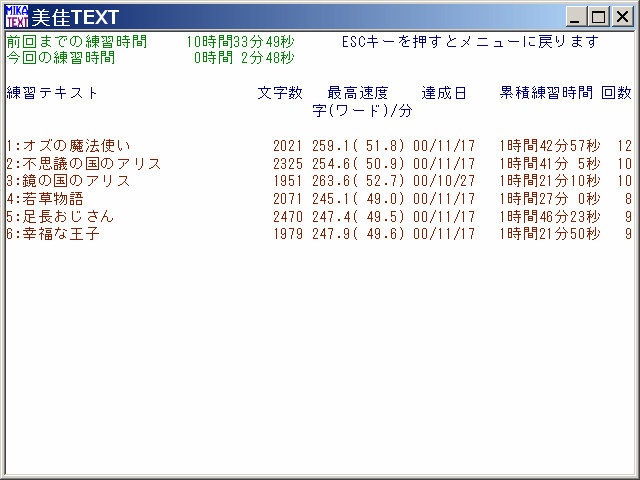The height and width of the screenshot is (480, 640).
Task: Click the 前回までの練習時間 label
Action: tap(76, 42)
